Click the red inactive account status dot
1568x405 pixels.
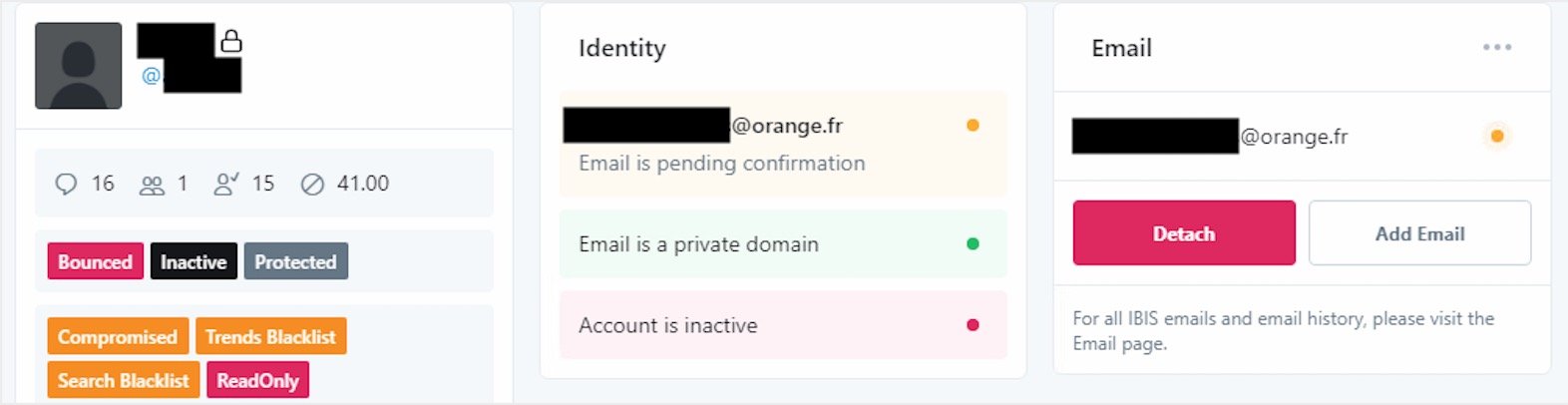tap(973, 325)
